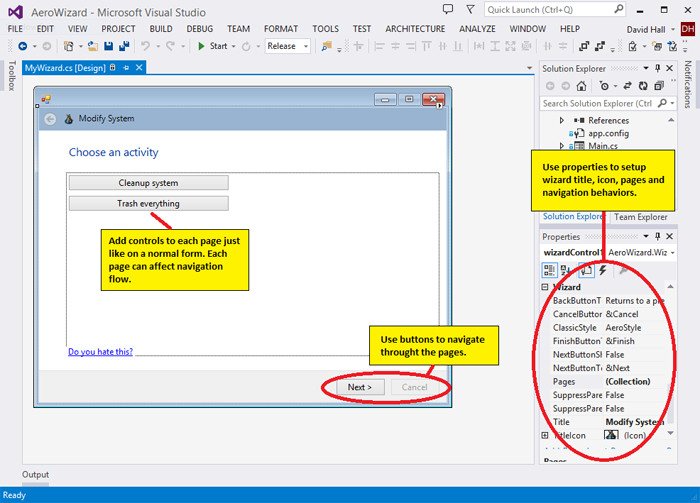The image size is (700, 503).
Task: Click the Align Lefts format icon
Action: 379,46
